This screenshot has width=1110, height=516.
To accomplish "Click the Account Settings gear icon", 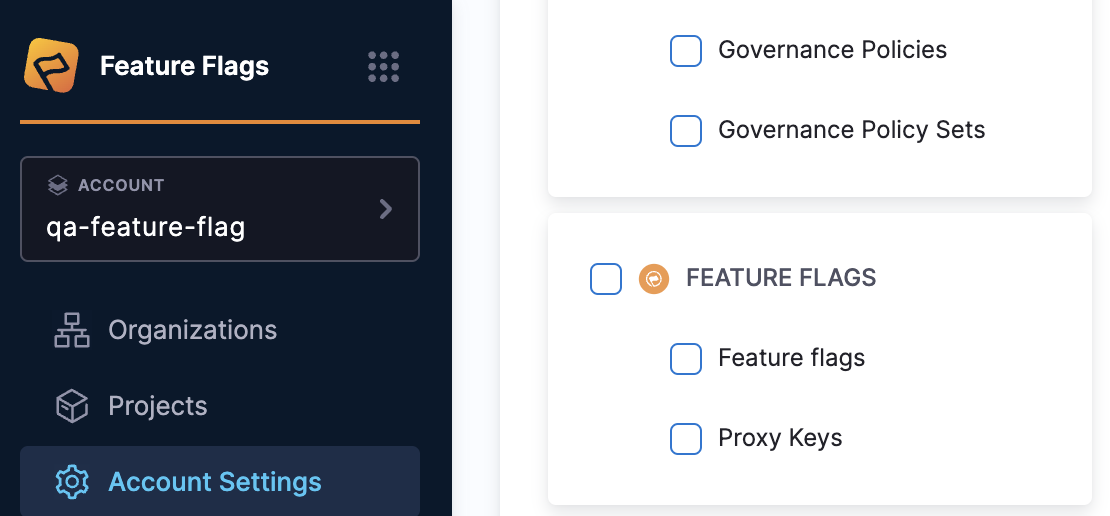I will (72, 482).
